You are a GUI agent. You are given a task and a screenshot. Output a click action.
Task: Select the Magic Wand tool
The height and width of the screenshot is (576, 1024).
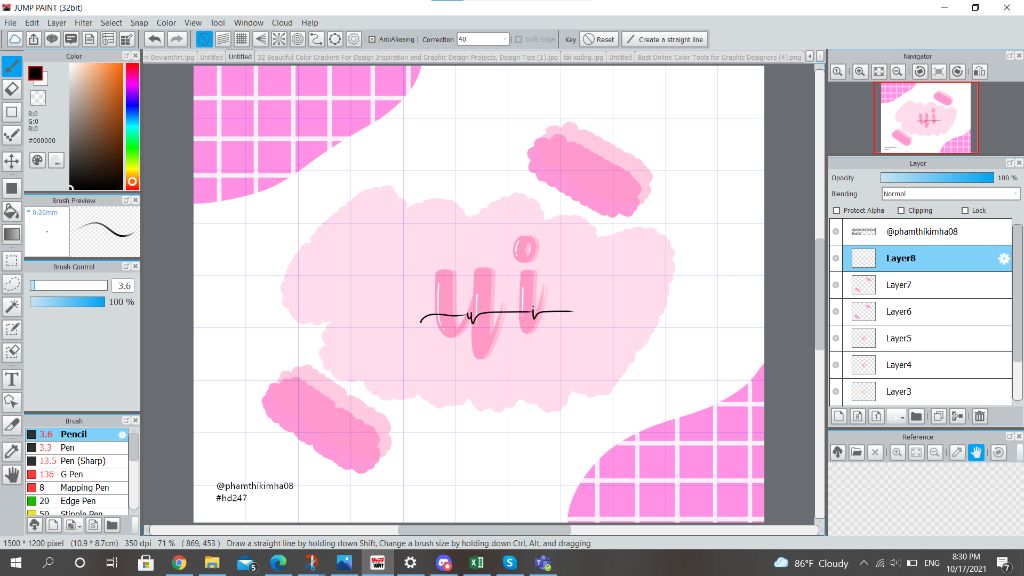[x=12, y=306]
